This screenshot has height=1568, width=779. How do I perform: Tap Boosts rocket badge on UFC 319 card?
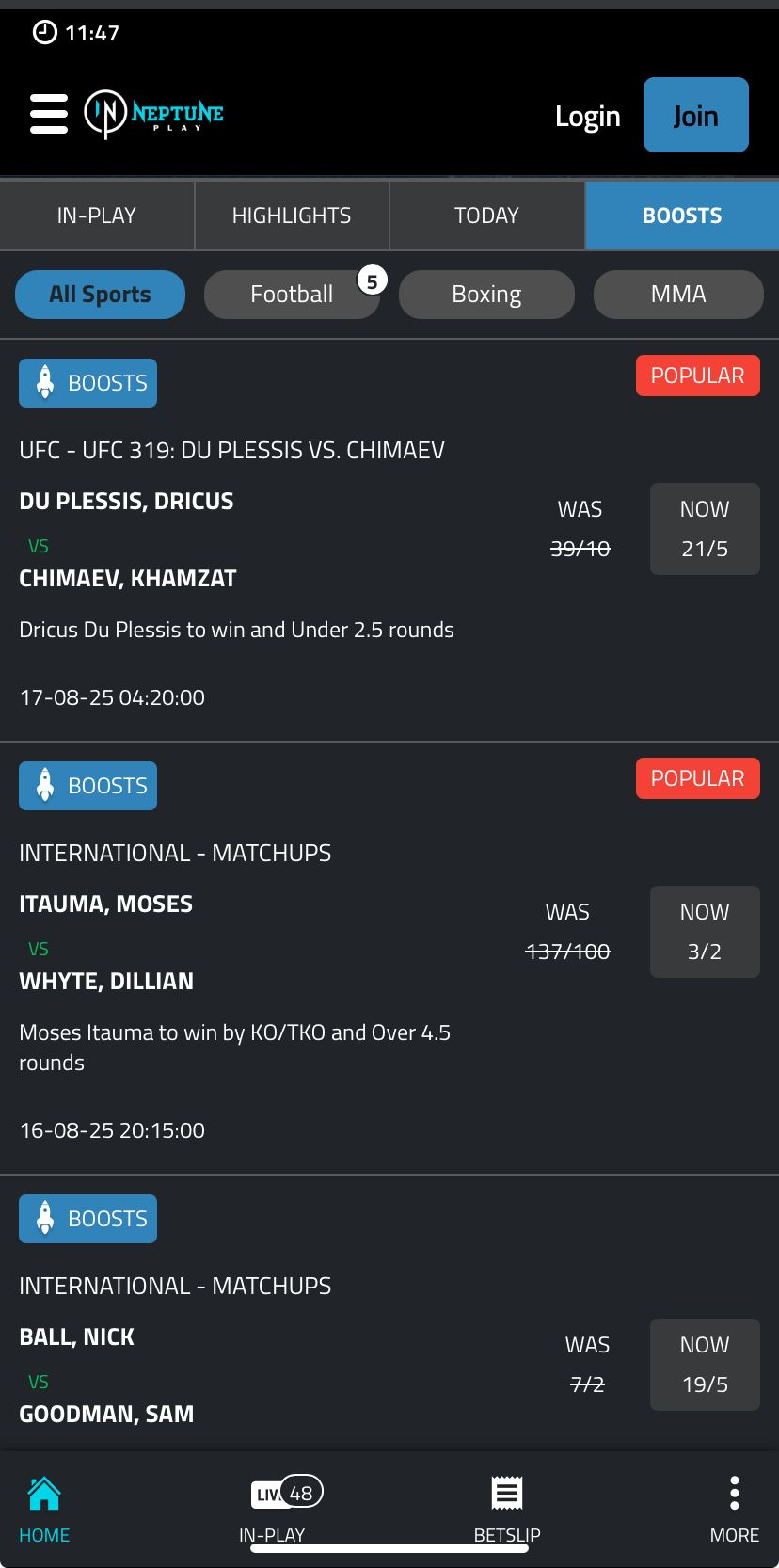[88, 383]
